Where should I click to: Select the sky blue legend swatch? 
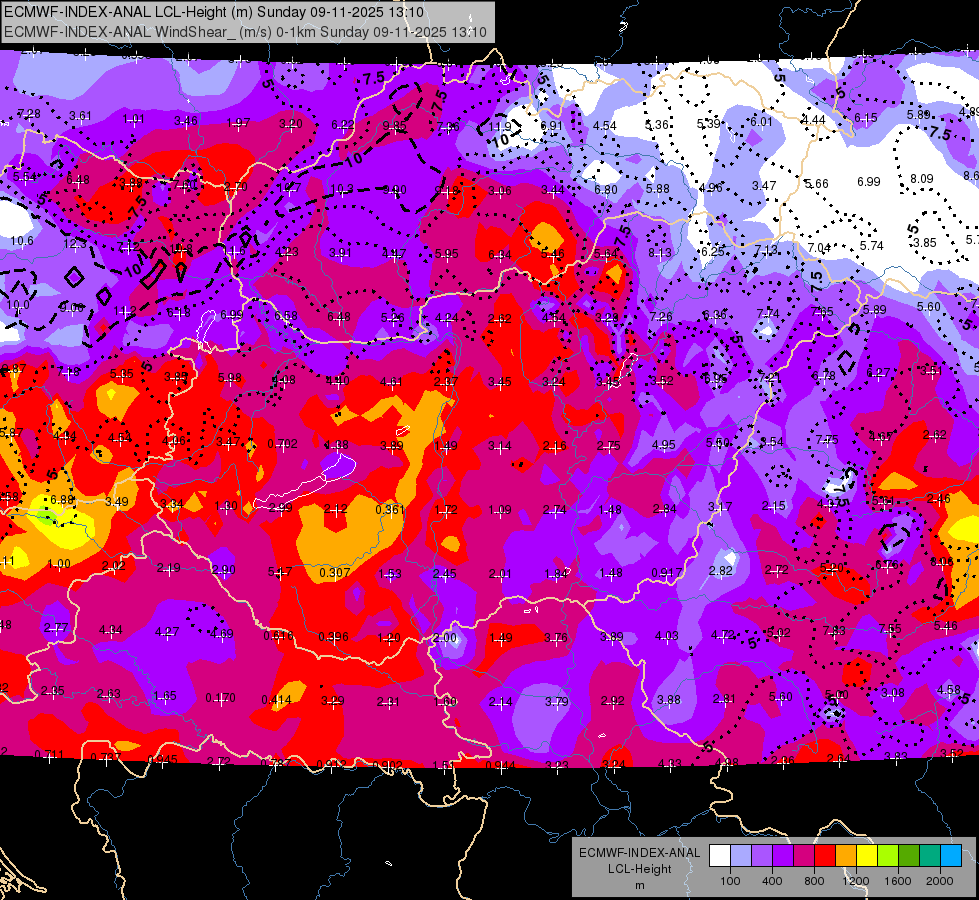click(x=951, y=855)
